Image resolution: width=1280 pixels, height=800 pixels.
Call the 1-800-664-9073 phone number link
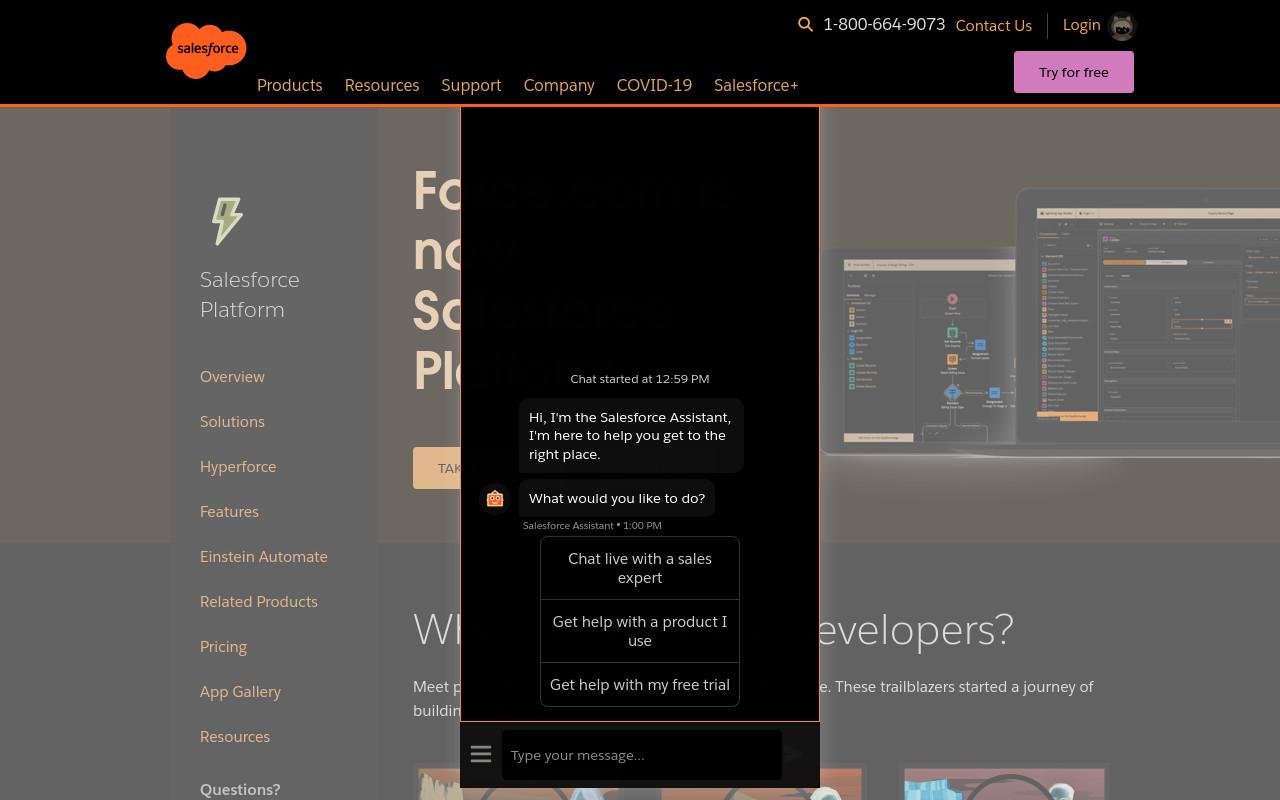coord(884,24)
